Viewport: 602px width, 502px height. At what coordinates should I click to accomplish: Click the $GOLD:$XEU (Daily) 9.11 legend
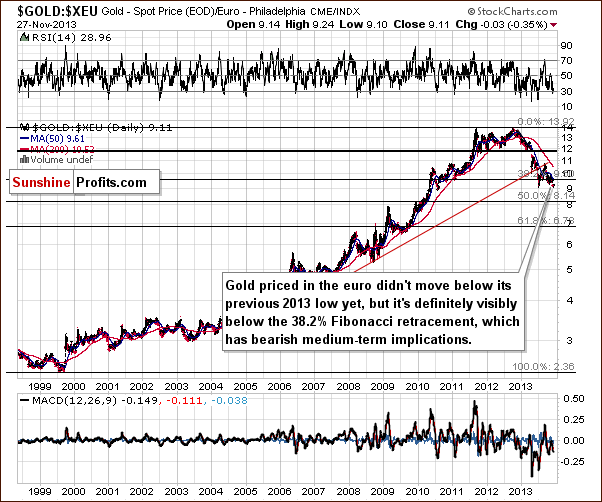click(96, 127)
